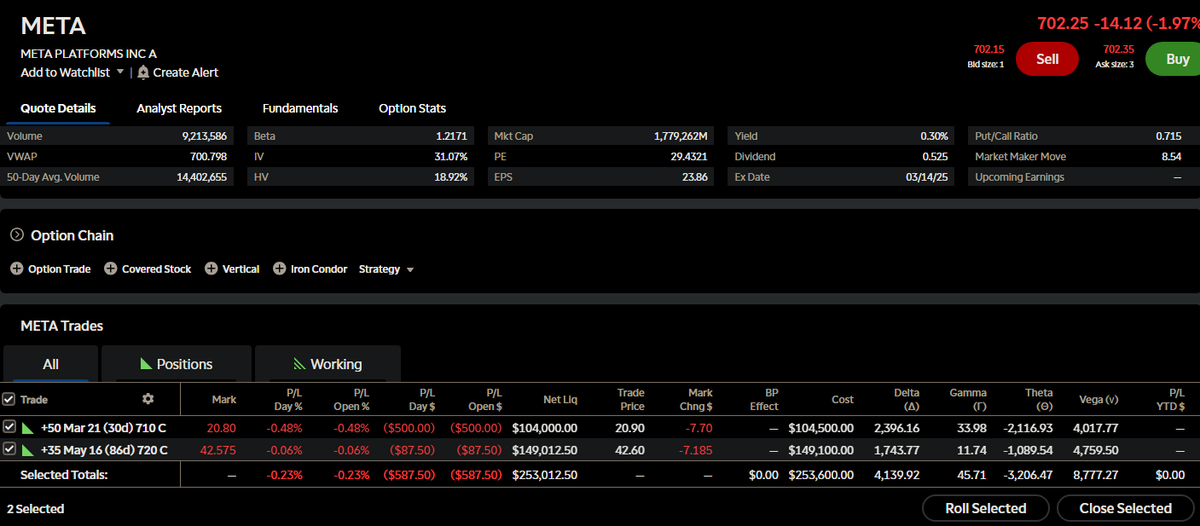Open the Add to Watchlist dropdown arrow
Viewport: 1200px width, 526px height.
120,72
